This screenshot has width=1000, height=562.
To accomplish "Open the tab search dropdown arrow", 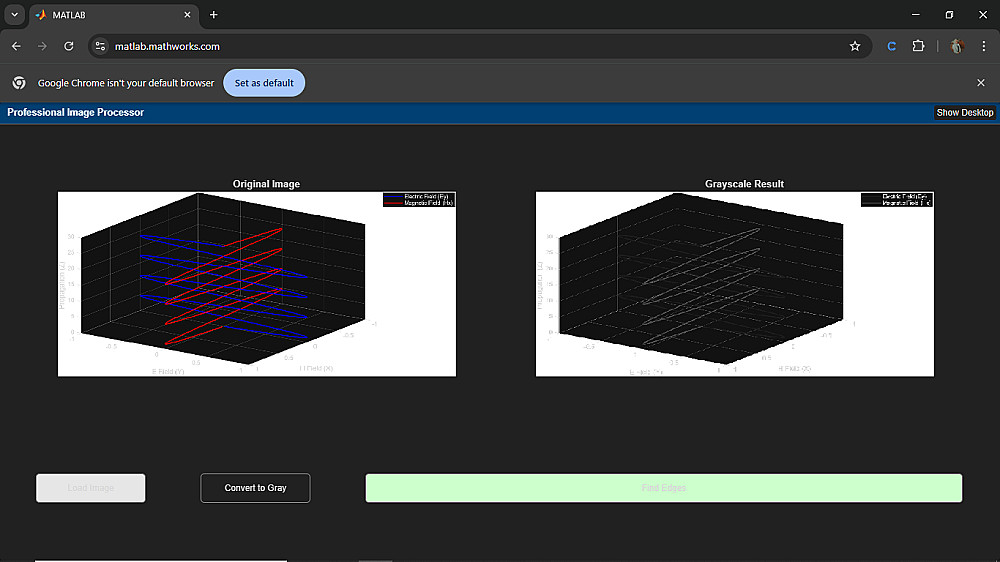I will tap(14, 15).
